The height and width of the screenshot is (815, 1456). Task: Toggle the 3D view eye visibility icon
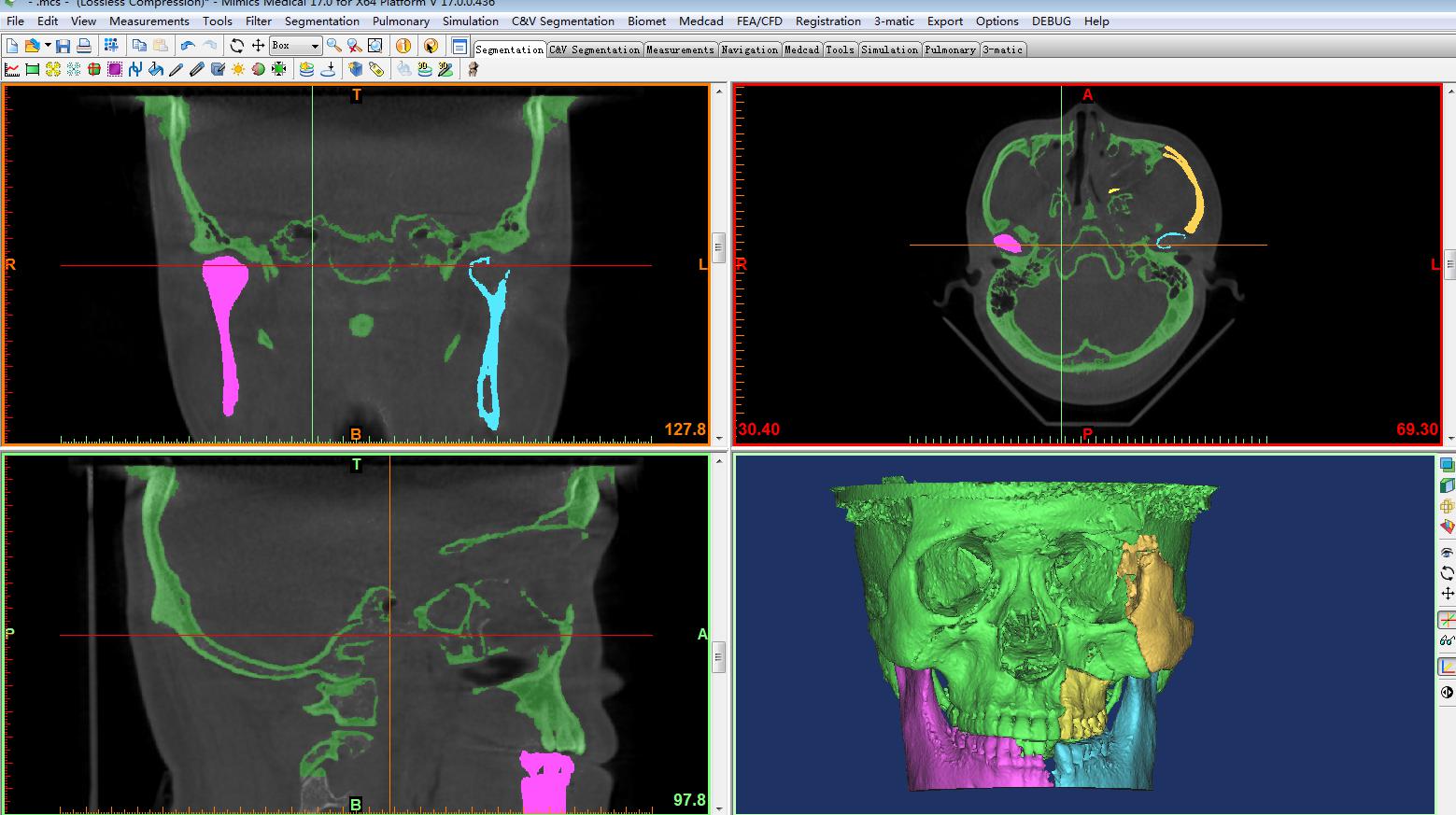[1447, 552]
